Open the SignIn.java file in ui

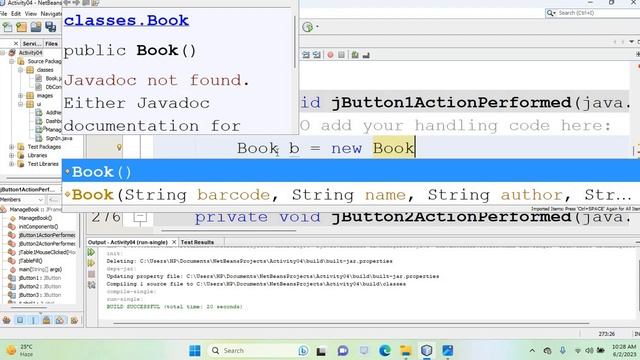tap(59, 138)
